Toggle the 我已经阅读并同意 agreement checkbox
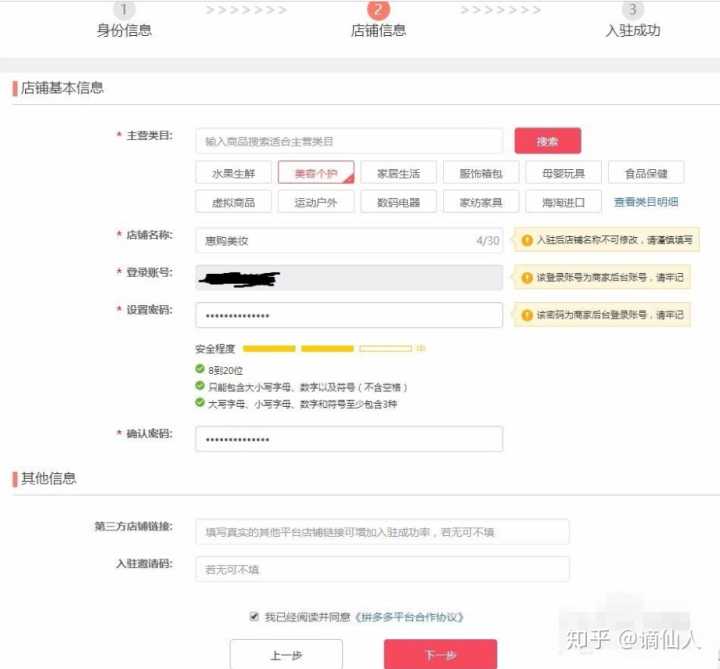This screenshot has width=720, height=669. point(254,616)
